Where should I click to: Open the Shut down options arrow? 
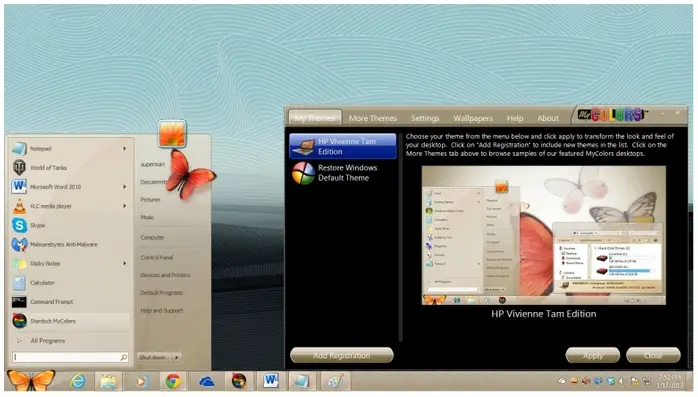click(177, 357)
